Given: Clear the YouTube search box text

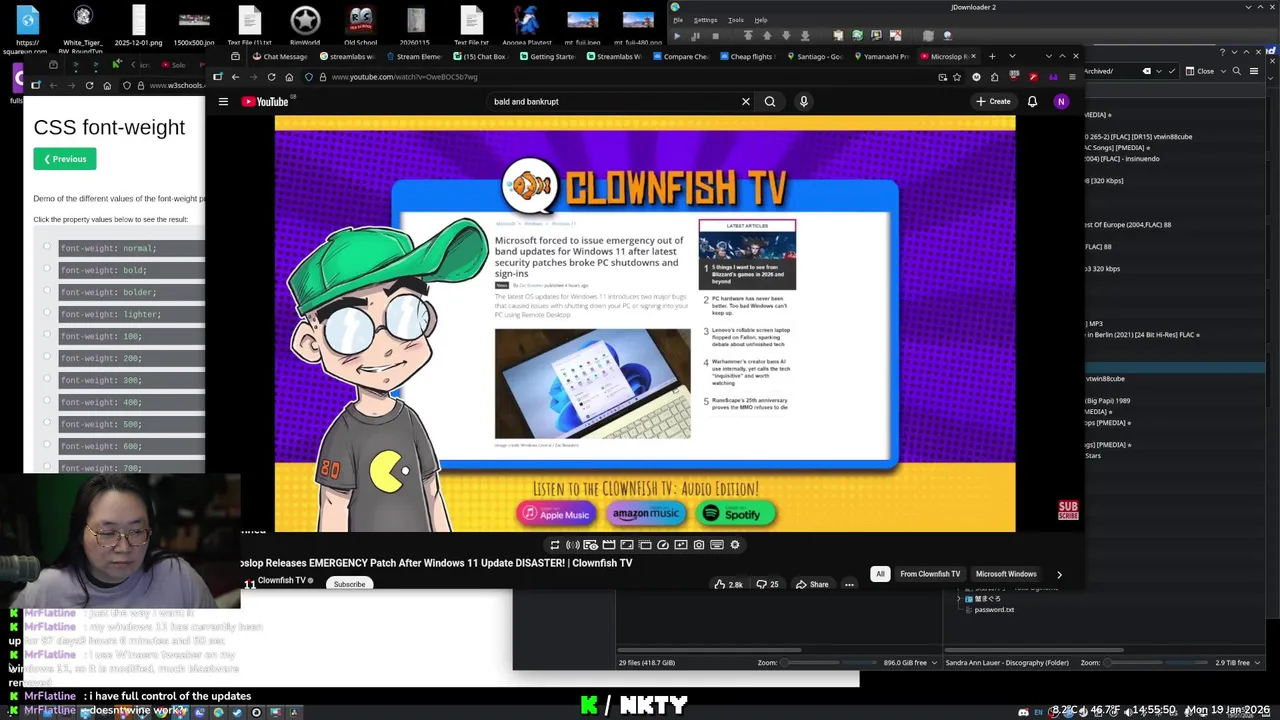Looking at the screenshot, I should click(745, 101).
